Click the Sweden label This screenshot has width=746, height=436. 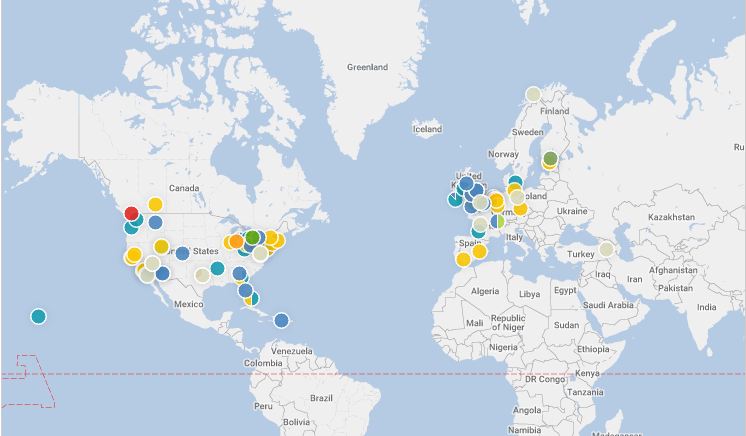click(x=527, y=132)
